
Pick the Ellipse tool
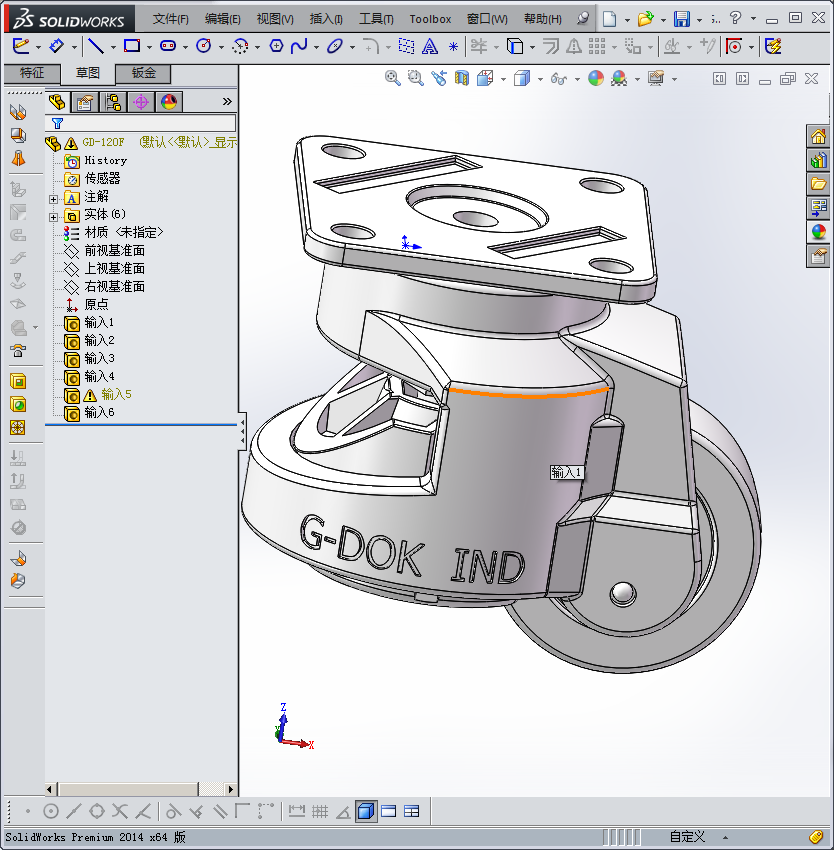coord(335,46)
